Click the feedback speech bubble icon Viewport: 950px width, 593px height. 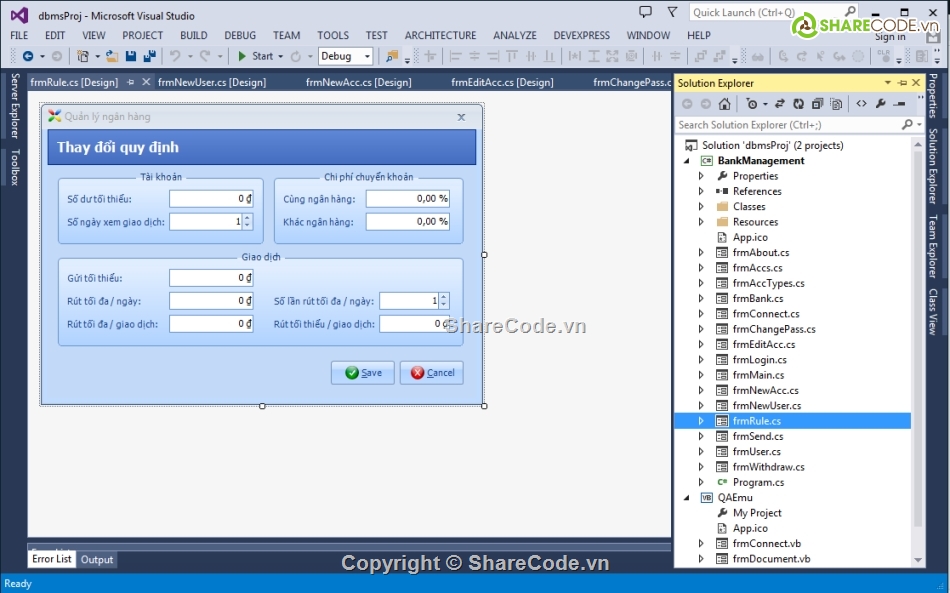click(646, 12)
